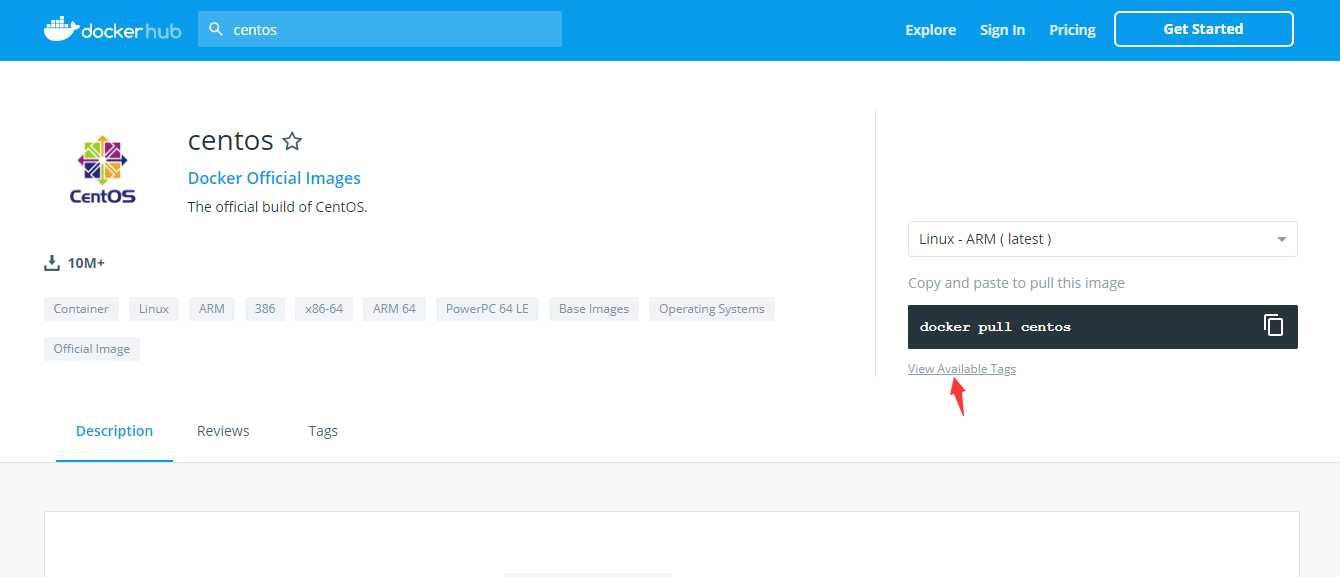This screenshot has width=1340, height=577.
Task: Copy the docker pull command
Action: pyautogui.click(x=1273, y=325)
